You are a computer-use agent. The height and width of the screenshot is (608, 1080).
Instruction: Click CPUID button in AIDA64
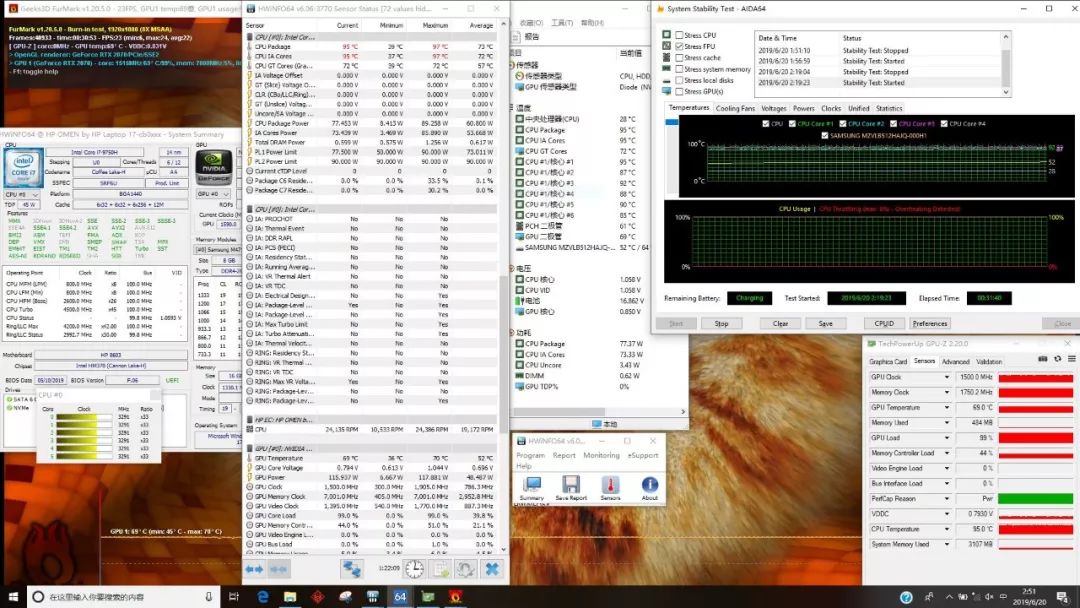tap(884, 324)
